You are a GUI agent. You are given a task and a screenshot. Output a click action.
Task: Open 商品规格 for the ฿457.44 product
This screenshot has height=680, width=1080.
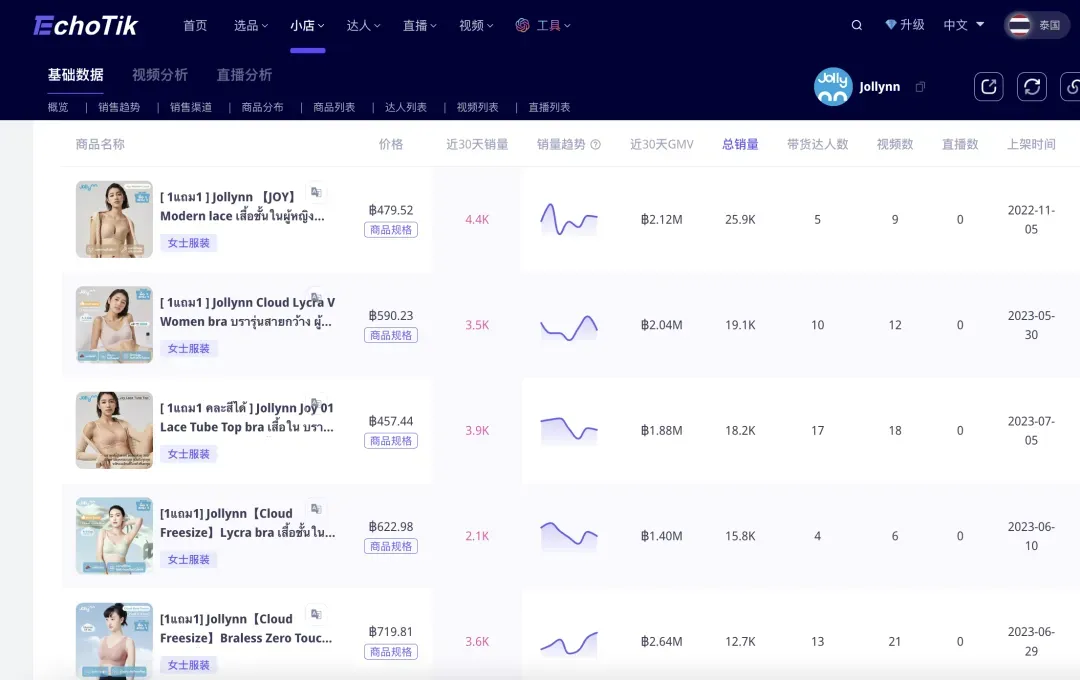click(x=391, y=441)
